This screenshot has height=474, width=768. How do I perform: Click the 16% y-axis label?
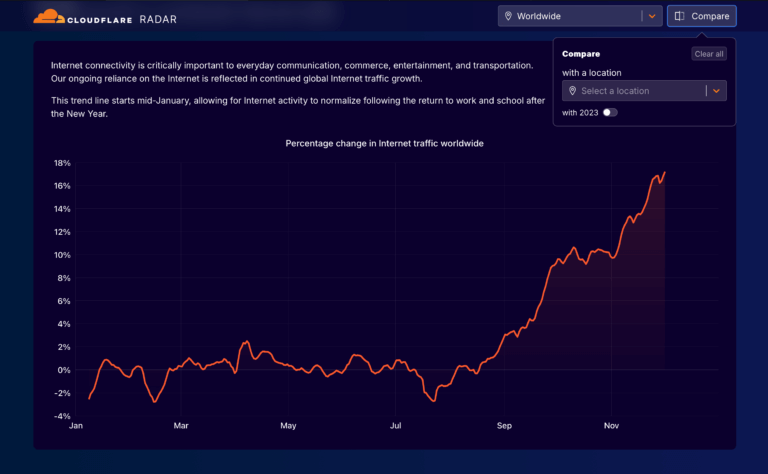[x=62, y=186]
